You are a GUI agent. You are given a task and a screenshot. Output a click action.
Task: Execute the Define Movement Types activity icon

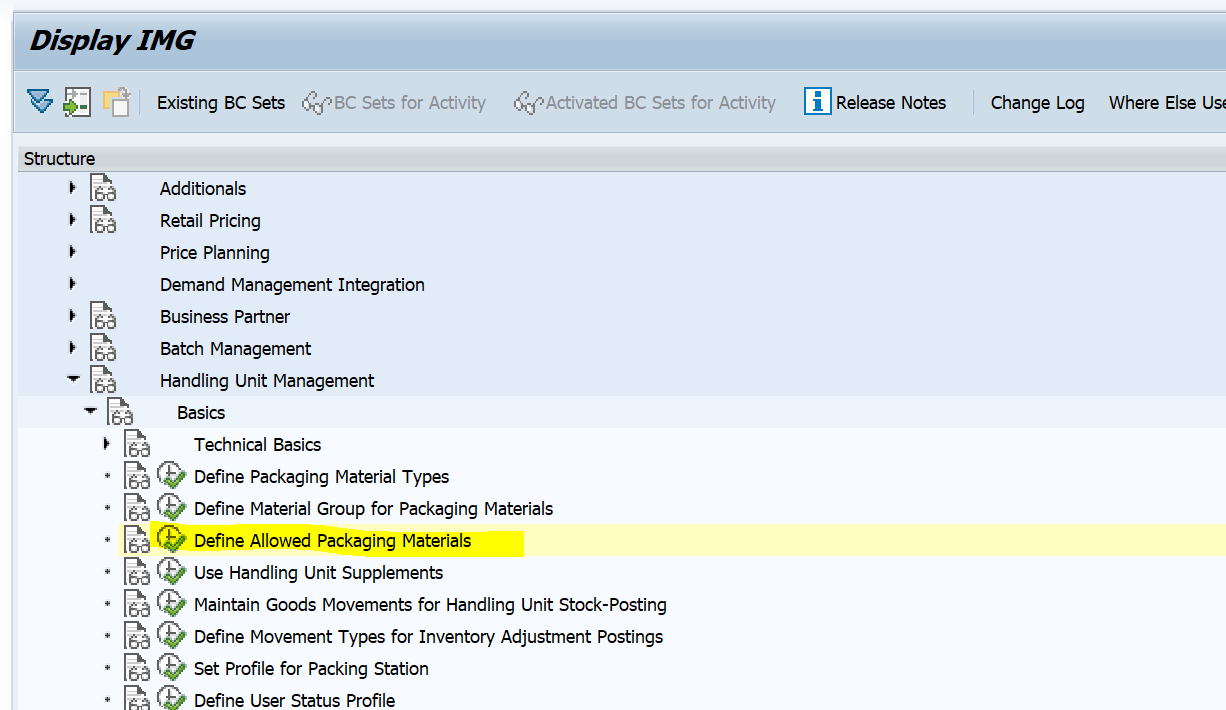point(171,636)
